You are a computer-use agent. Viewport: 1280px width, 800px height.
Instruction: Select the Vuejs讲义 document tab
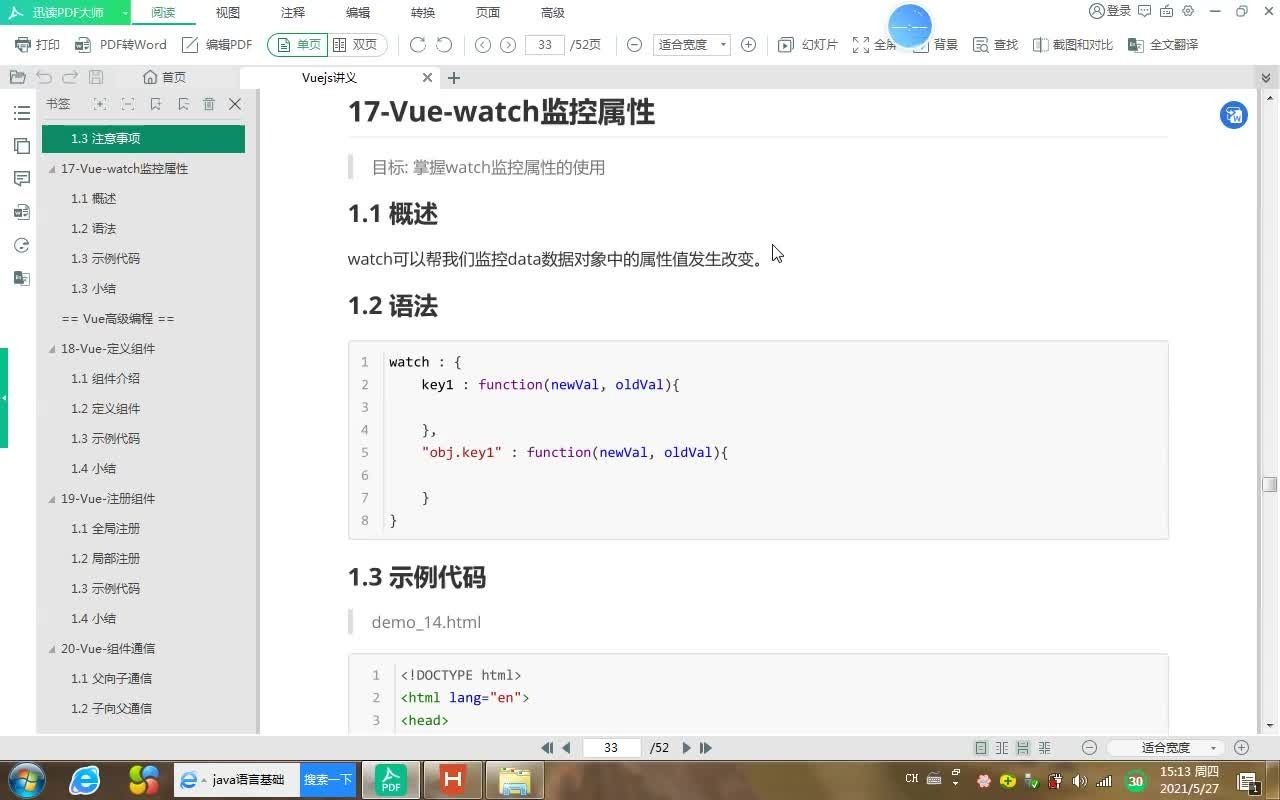coord(329,77)
